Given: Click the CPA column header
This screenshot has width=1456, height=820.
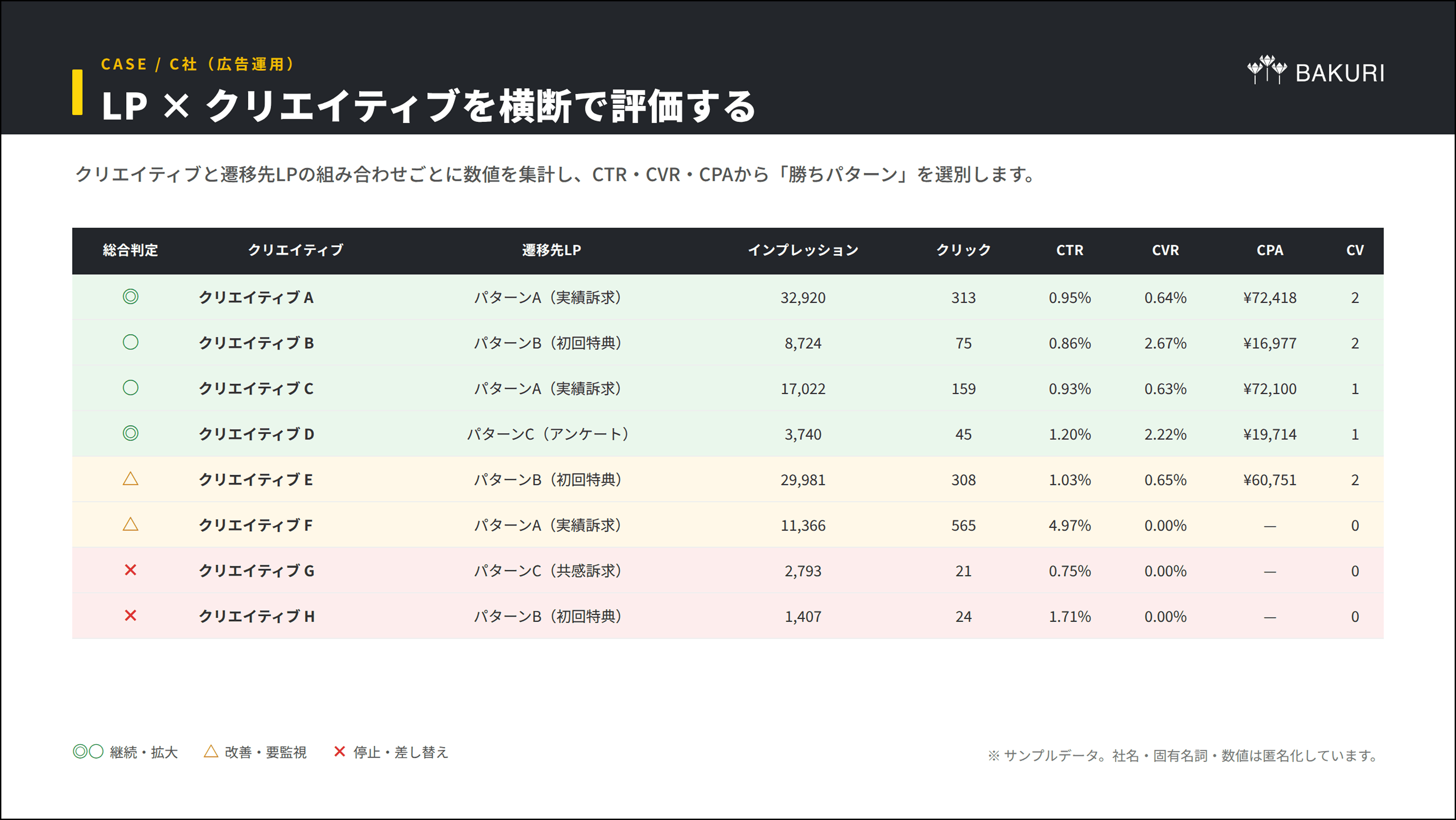Looking at the screenshot, I should coord(1270,250).
